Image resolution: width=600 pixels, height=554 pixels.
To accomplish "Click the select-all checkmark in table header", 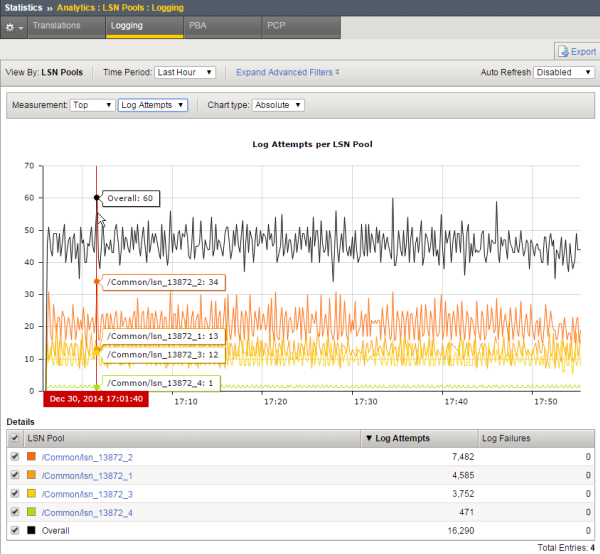I will [13, 438].
